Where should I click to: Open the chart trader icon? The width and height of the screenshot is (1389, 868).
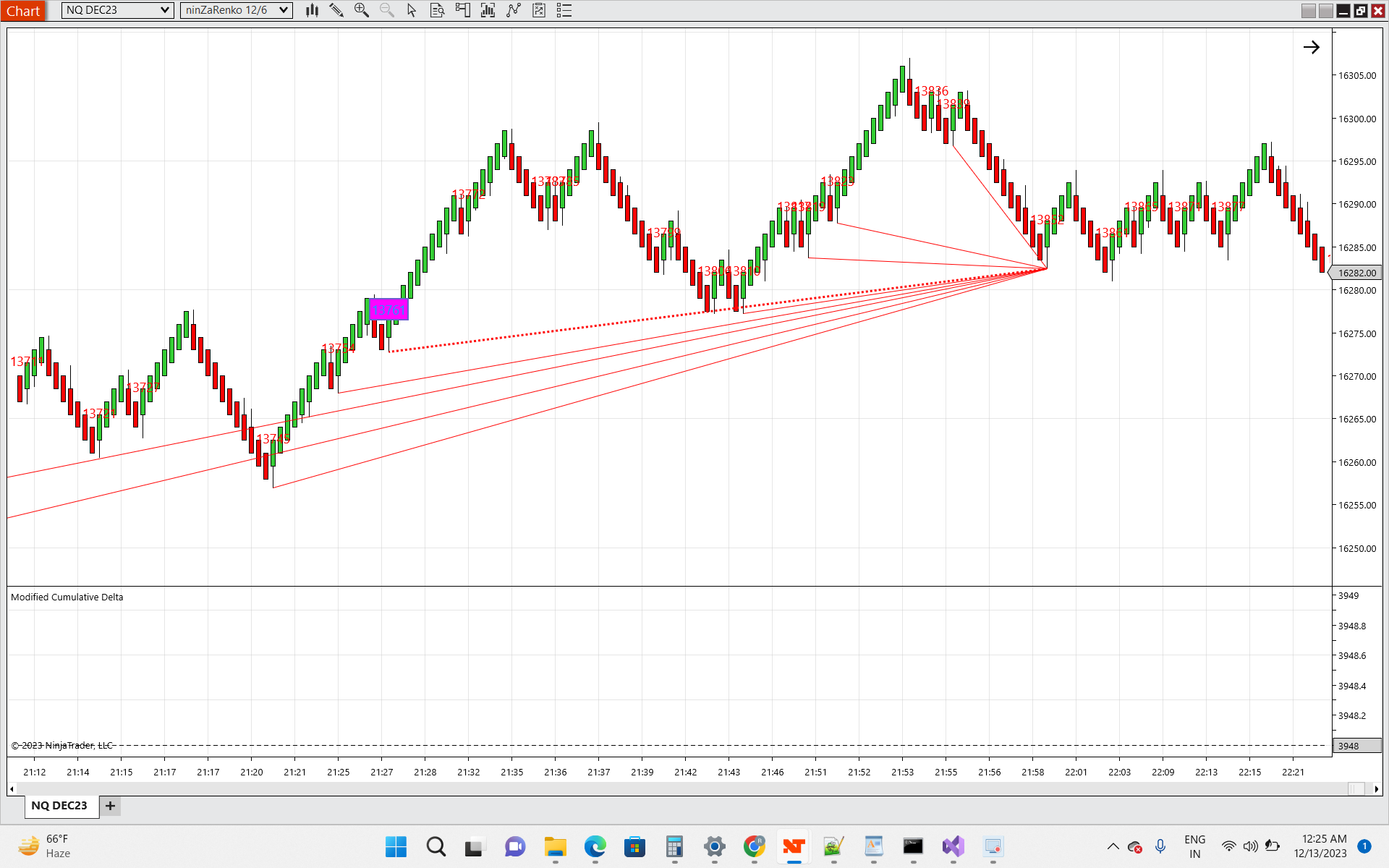pos(462,10)
